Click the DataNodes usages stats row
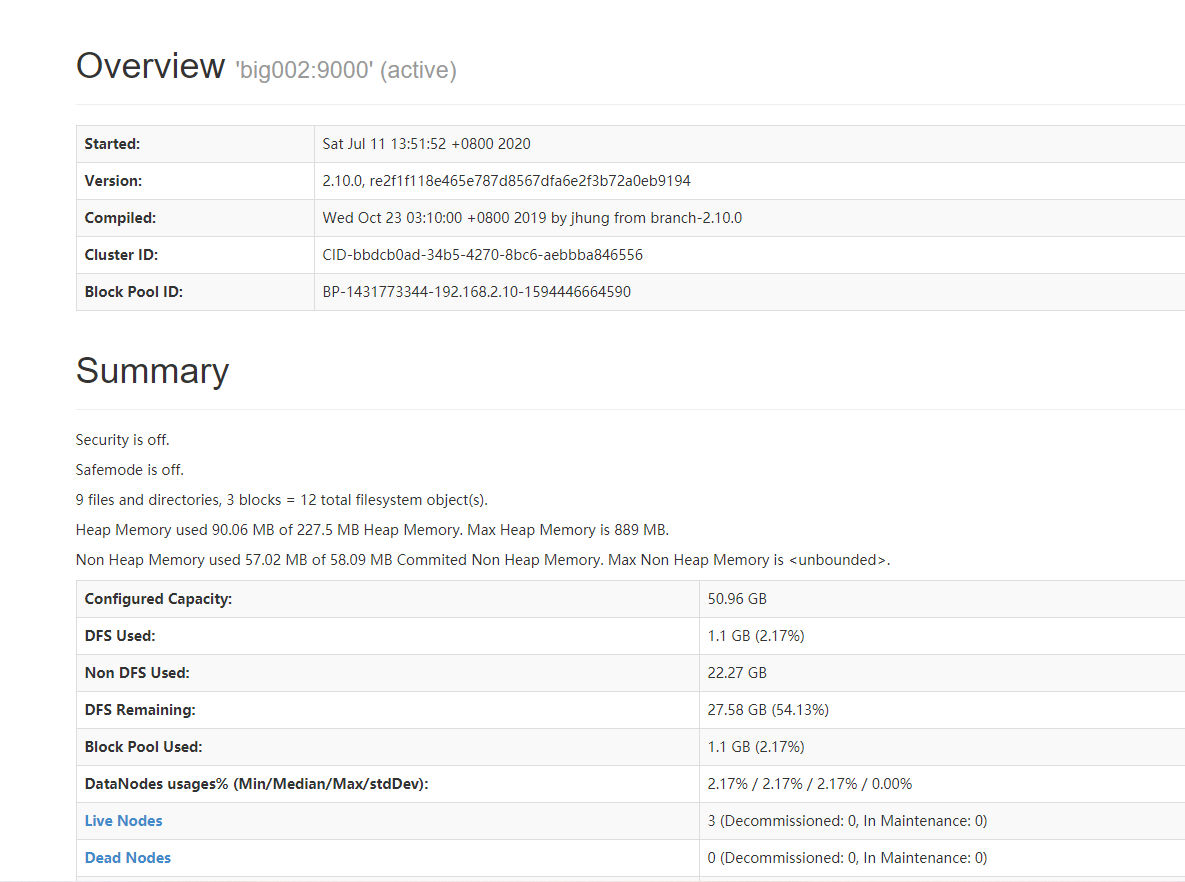Image resolution: width=1185 pixels, height=882 pixels. click(x=810, y=783)
